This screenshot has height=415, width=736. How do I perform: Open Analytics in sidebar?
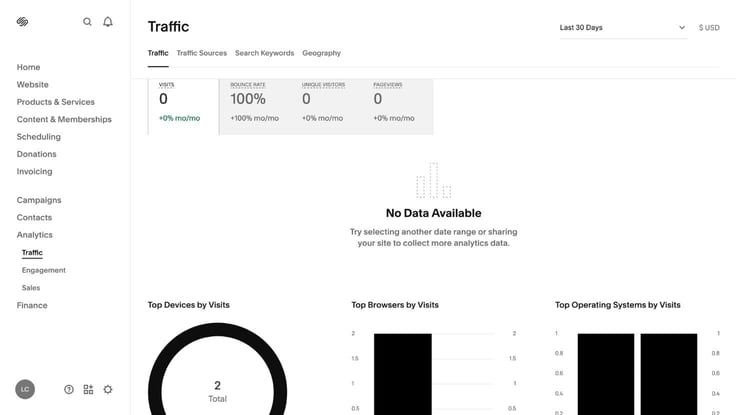pos(34,235)
